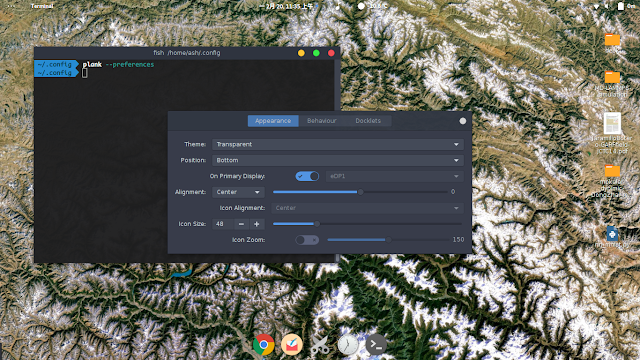Open the weather indicator in the top bar
640x360 pixels.
click(373, 6)
